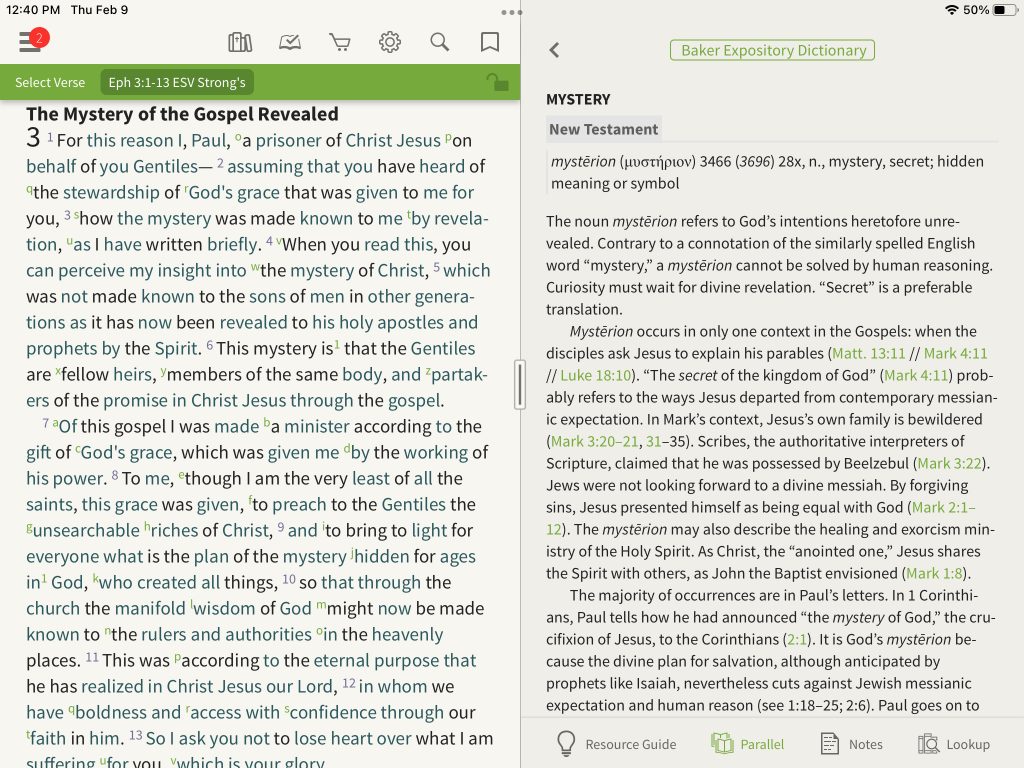Image resolution: width=1024 pixels, height=768 pixels.
Task: Switch to the Lookup tab
Action: (x=953, y=744)
